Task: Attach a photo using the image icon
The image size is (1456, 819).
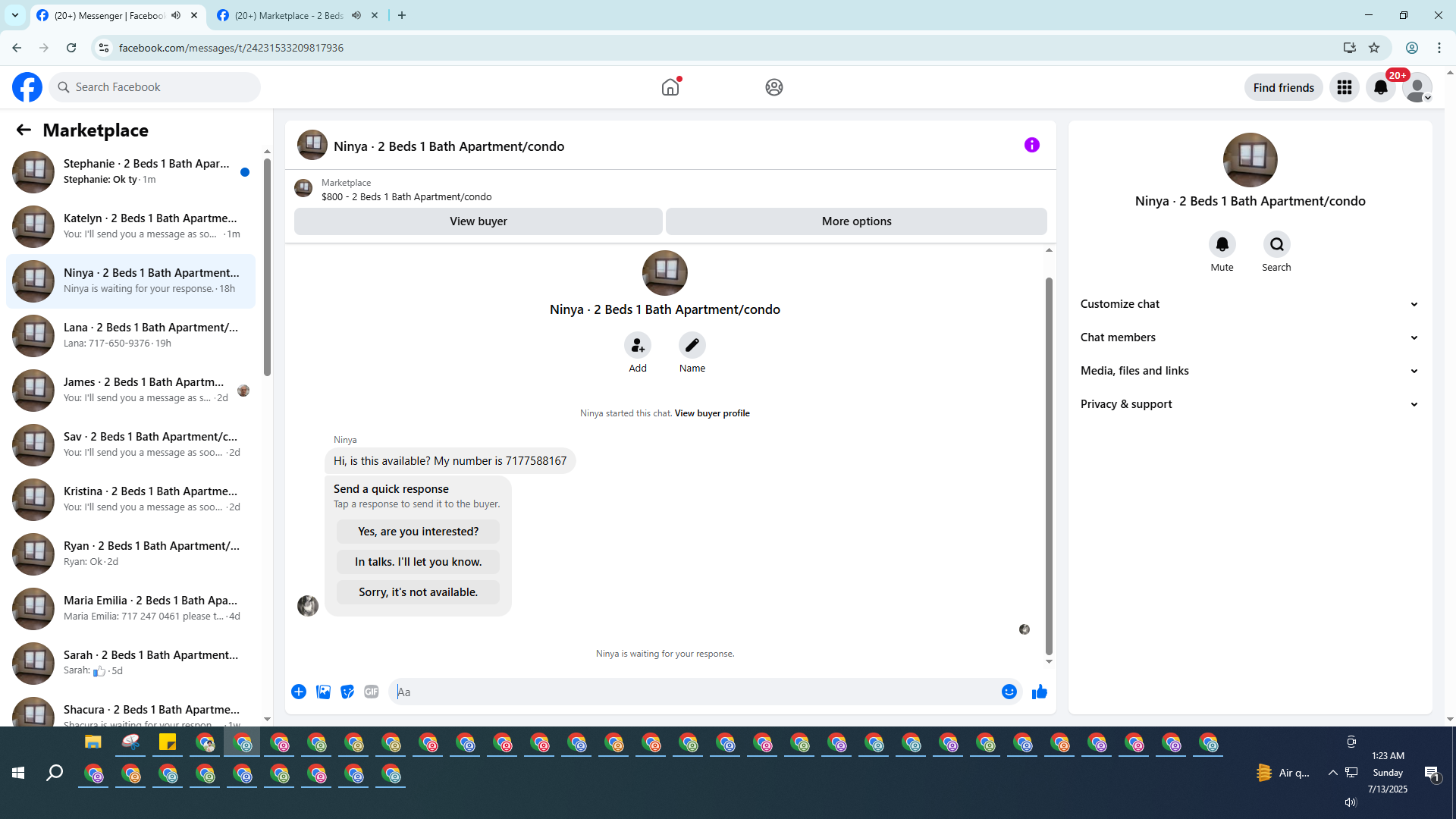Action: (323, 692)
